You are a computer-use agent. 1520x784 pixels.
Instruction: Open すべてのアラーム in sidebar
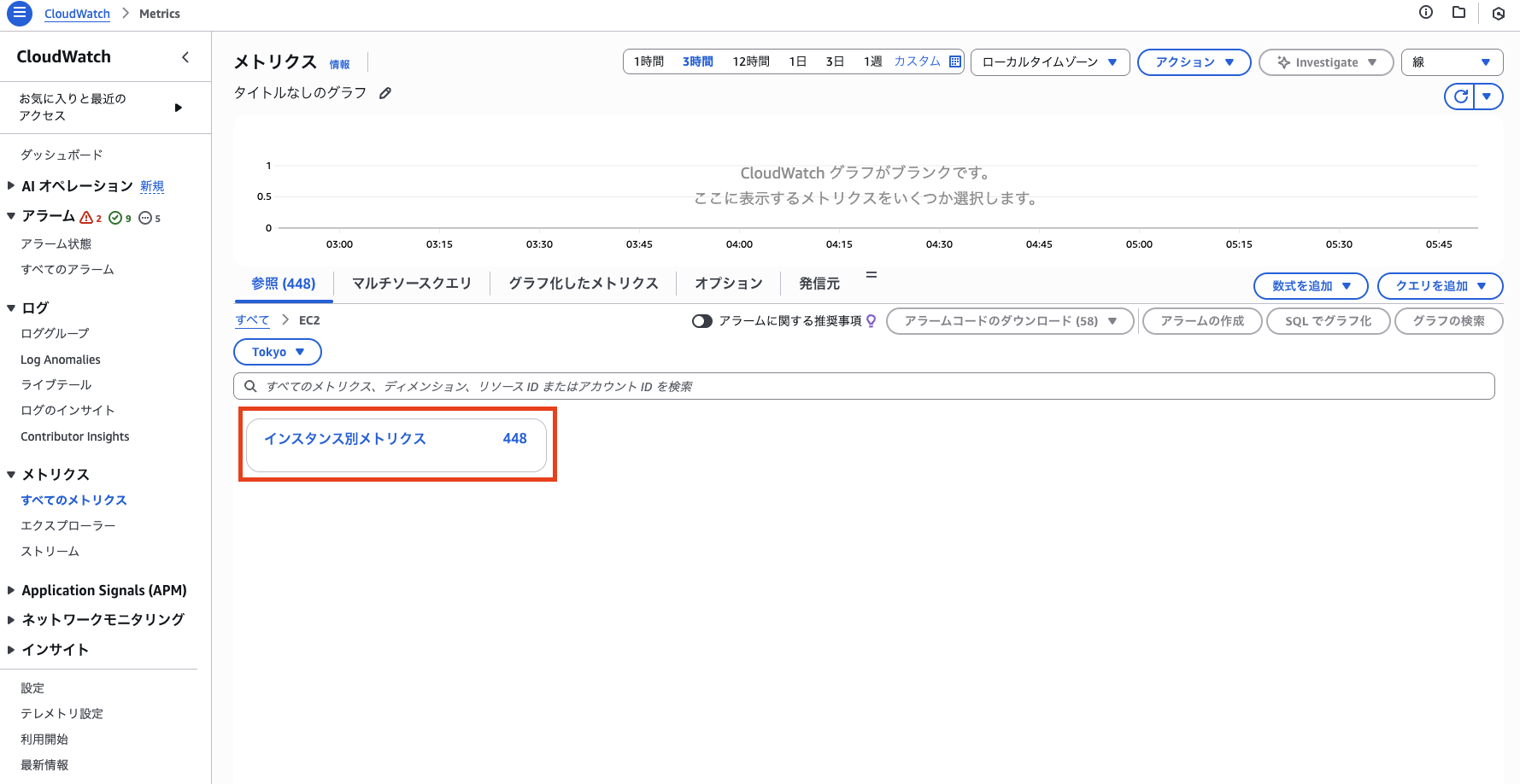click(x=67, y=269)
